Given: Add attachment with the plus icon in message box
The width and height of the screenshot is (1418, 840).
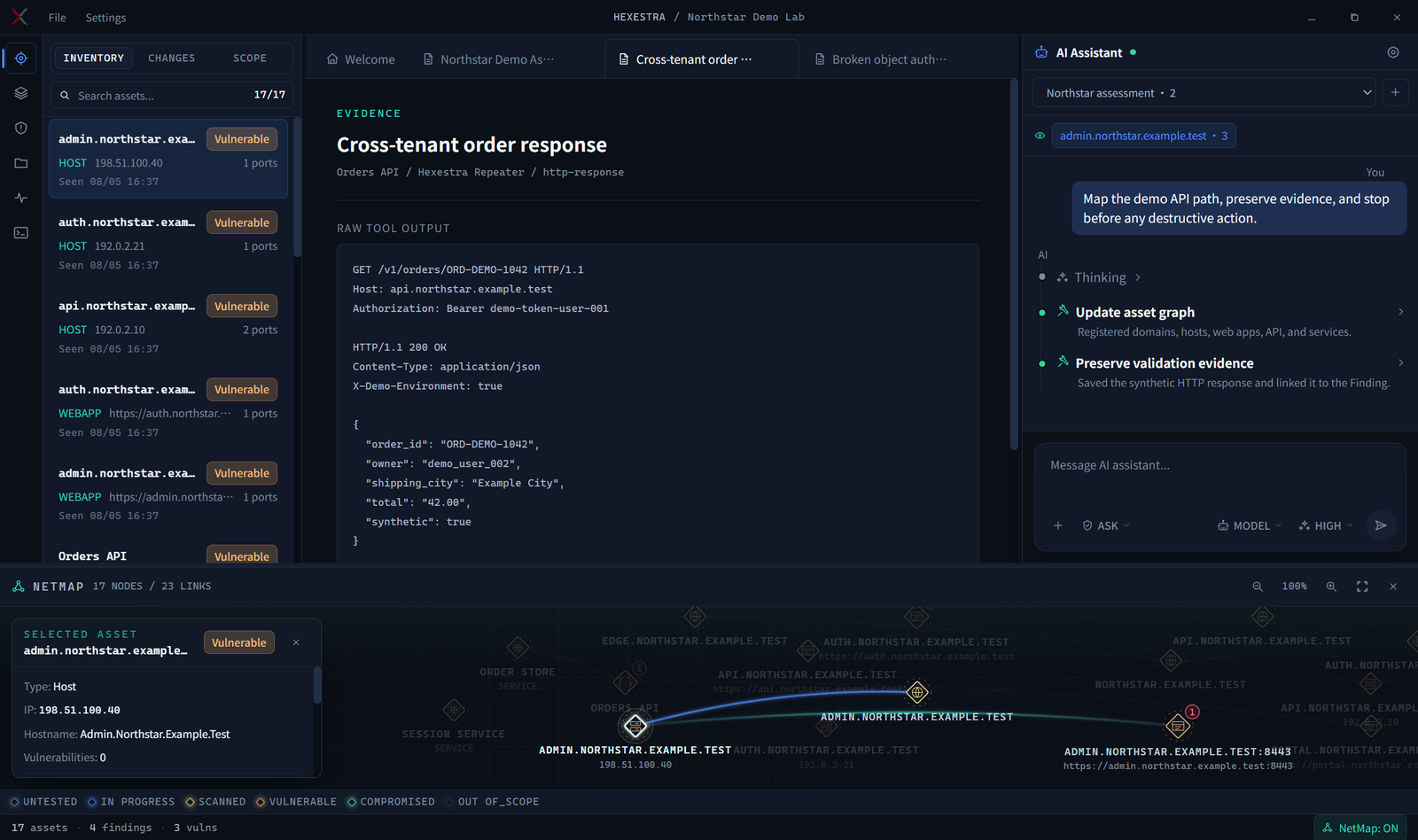Looking at the screenshot, I should tap(1057, 525).
